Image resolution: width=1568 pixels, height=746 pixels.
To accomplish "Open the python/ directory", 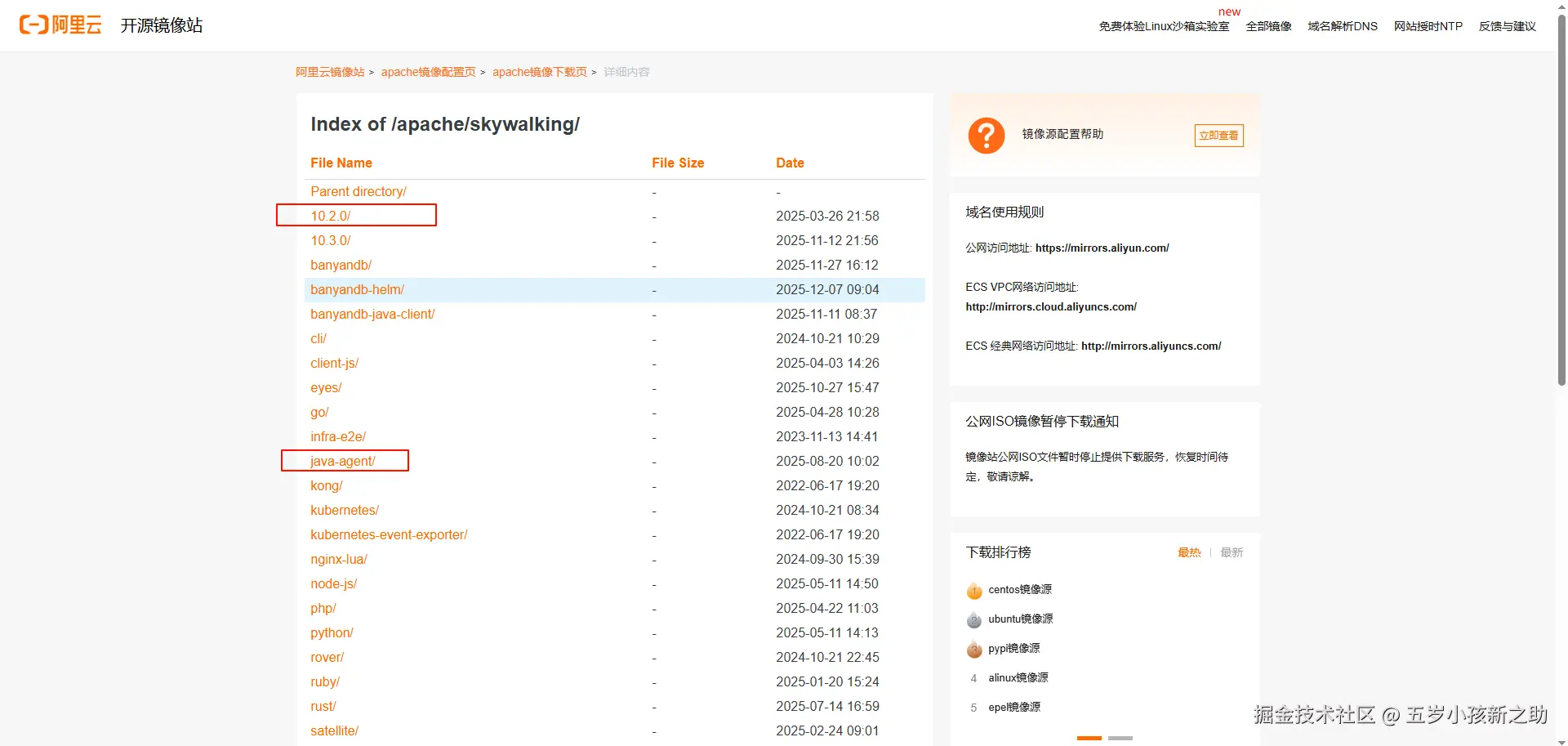I will [332, 632].
